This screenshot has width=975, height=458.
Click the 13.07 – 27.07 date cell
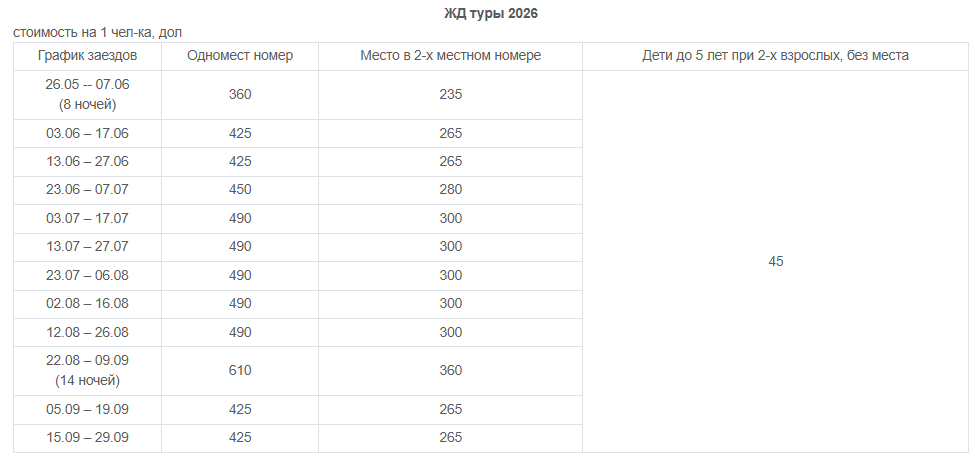pyautogui.click(x=88, y=247)
